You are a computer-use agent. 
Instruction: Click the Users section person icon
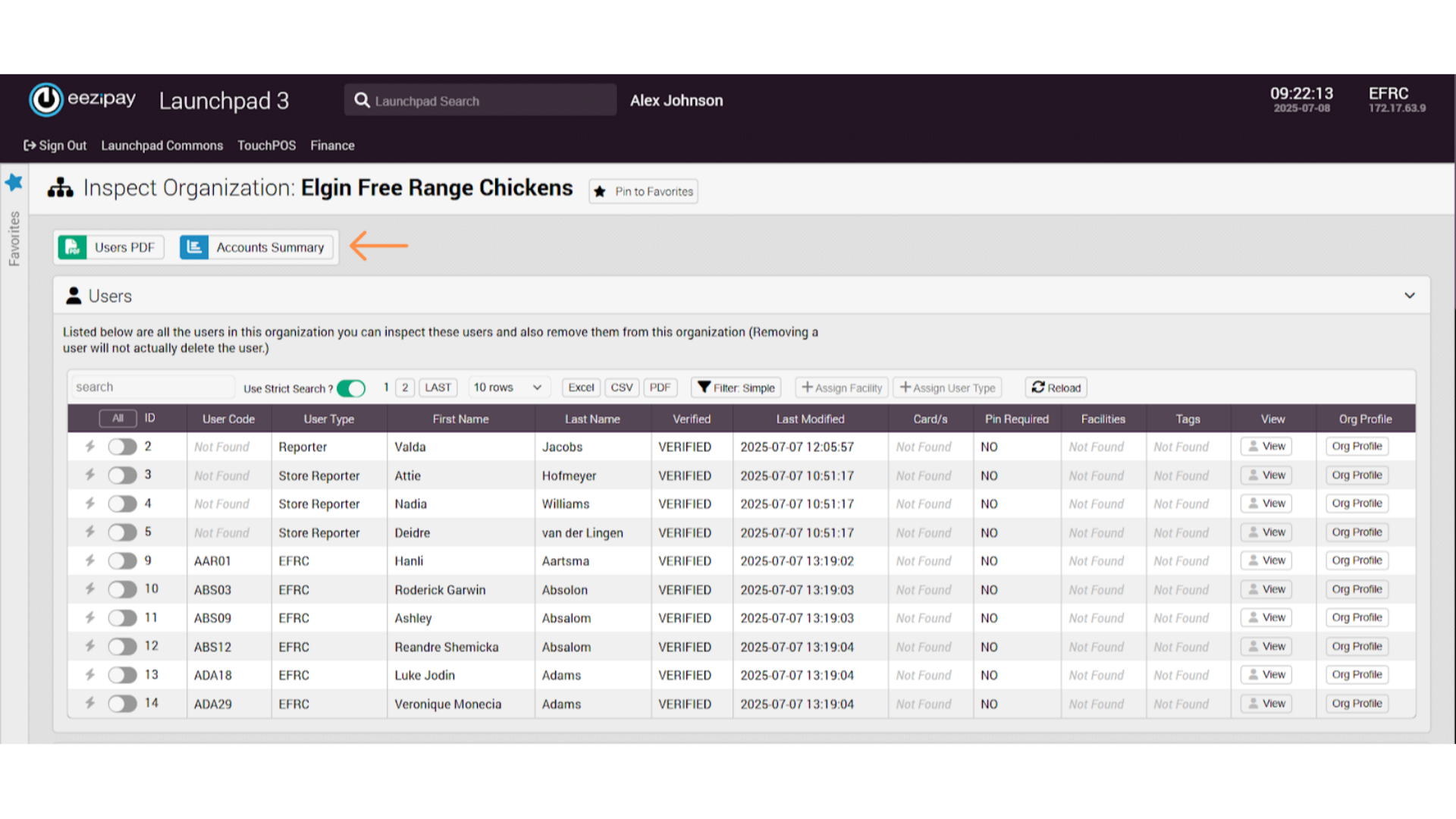pos(74,296)
